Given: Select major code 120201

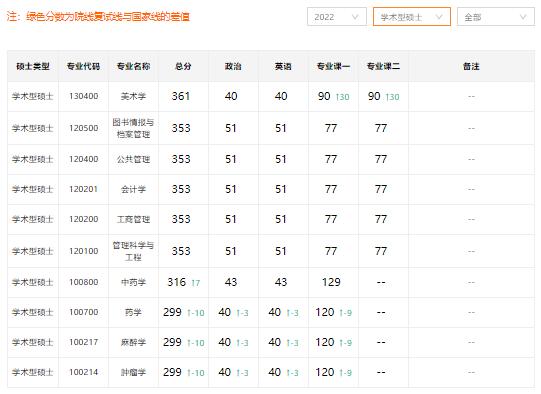Looking at the screenshot, I should click(83, 189).
